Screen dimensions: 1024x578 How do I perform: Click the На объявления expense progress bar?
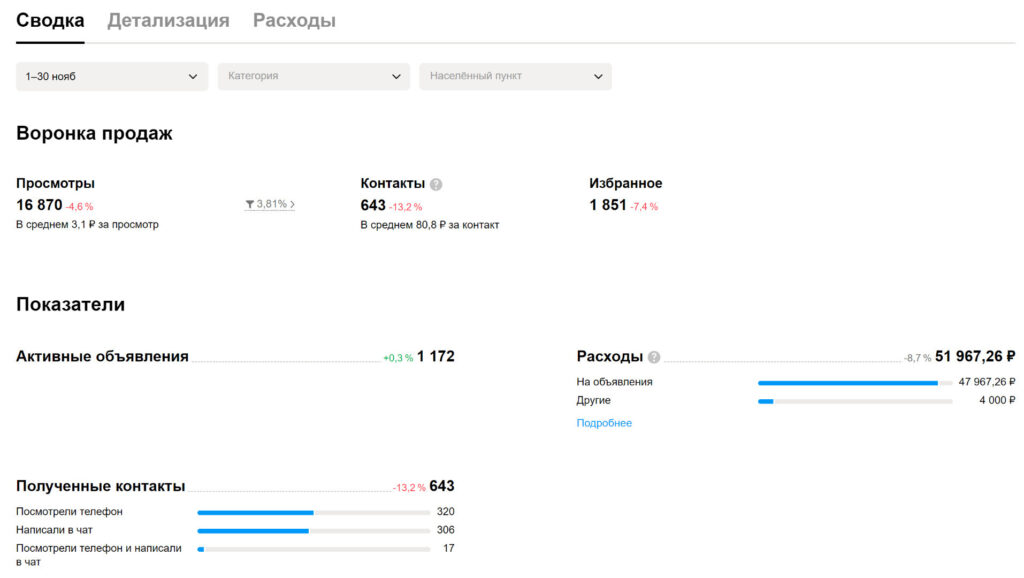(855, 383)
